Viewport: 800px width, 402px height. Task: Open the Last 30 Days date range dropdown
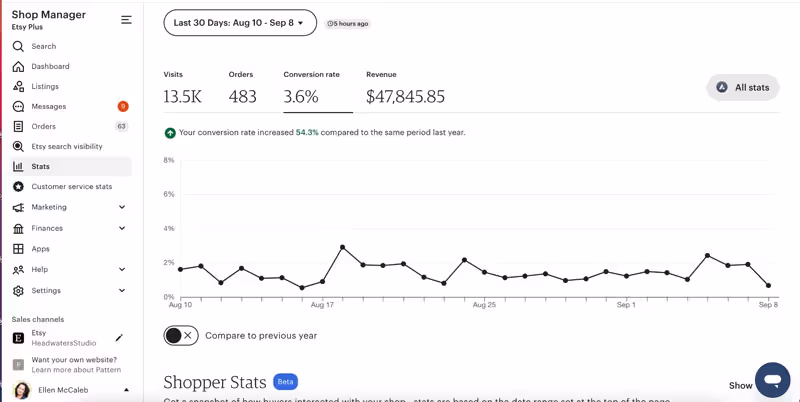click(240, 23)
